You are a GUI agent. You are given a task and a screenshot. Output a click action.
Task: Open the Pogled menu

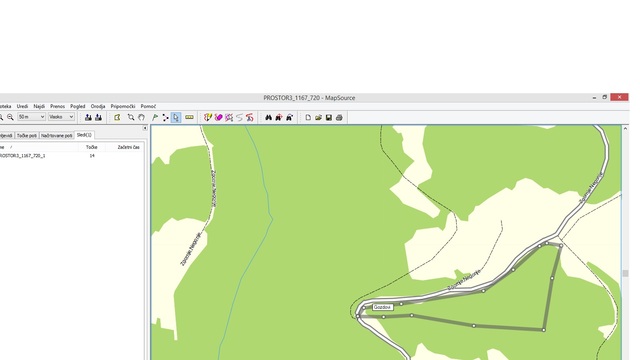(78, 106)
